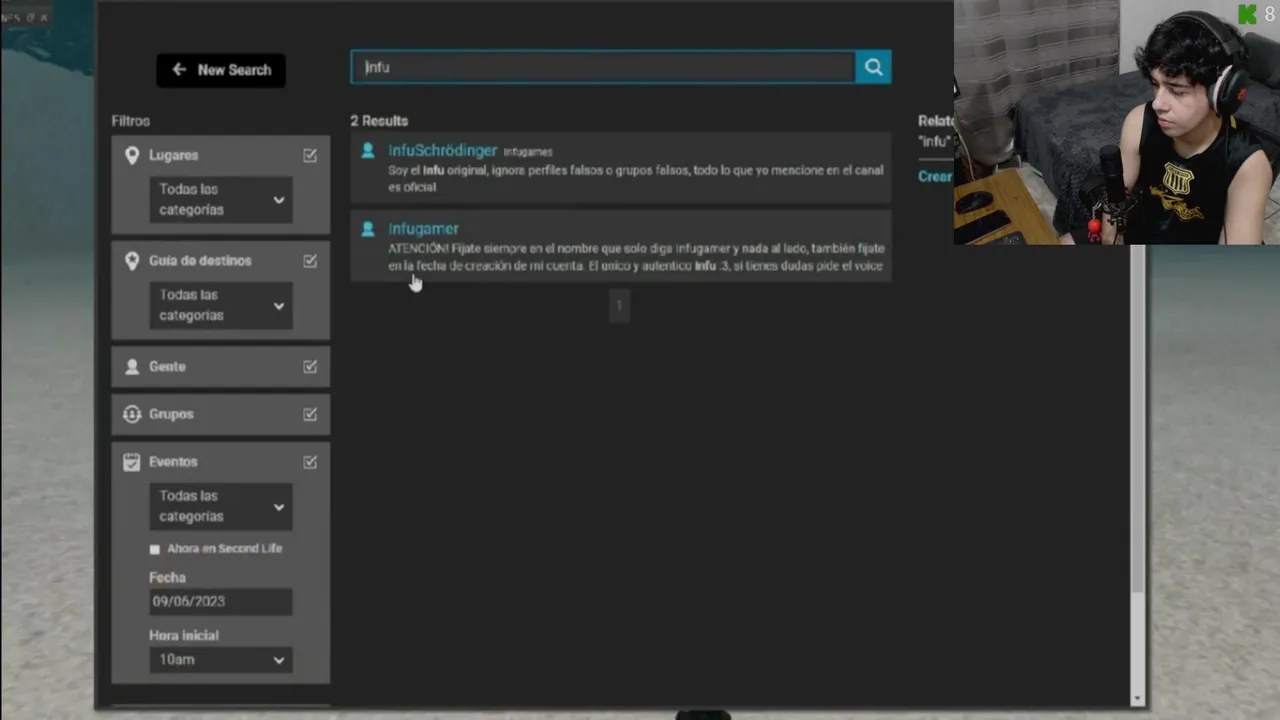Screen dimensions: 1280x720
Task: Click the scrollbar down arrow
Action: pos(1137,699)
